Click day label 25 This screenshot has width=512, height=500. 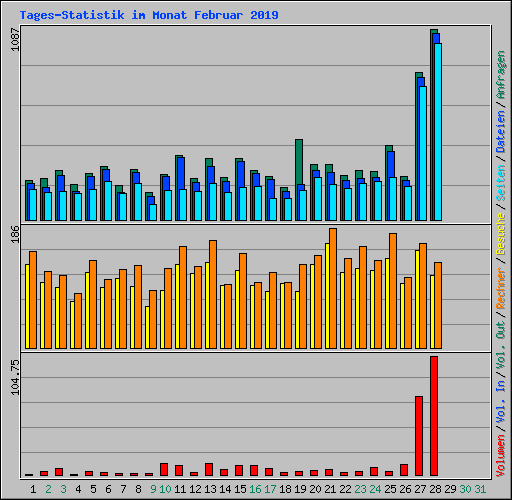tap(390, 489)
